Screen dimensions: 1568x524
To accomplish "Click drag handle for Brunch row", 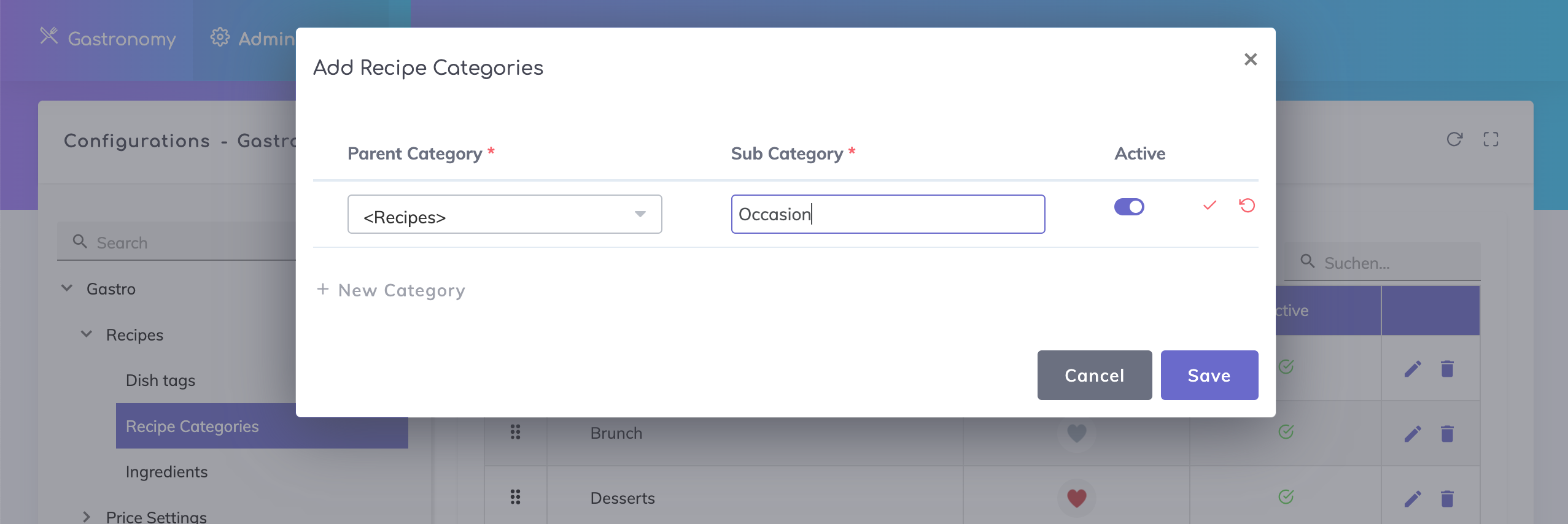I will (x=515, y=433).
